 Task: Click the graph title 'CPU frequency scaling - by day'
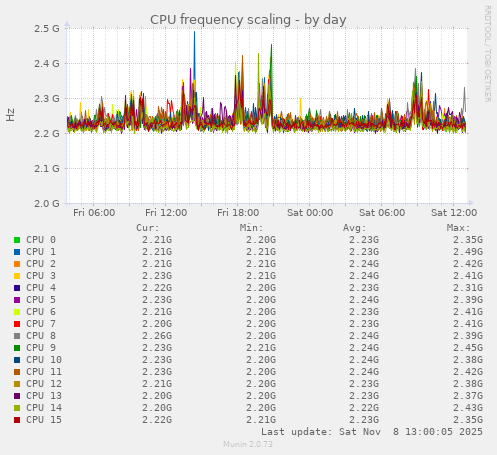(x=248, y=20)
